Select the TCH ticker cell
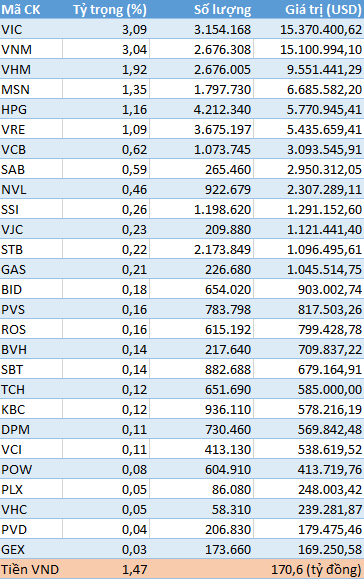Viewport: 364px width, 579px height. [31, 389]
